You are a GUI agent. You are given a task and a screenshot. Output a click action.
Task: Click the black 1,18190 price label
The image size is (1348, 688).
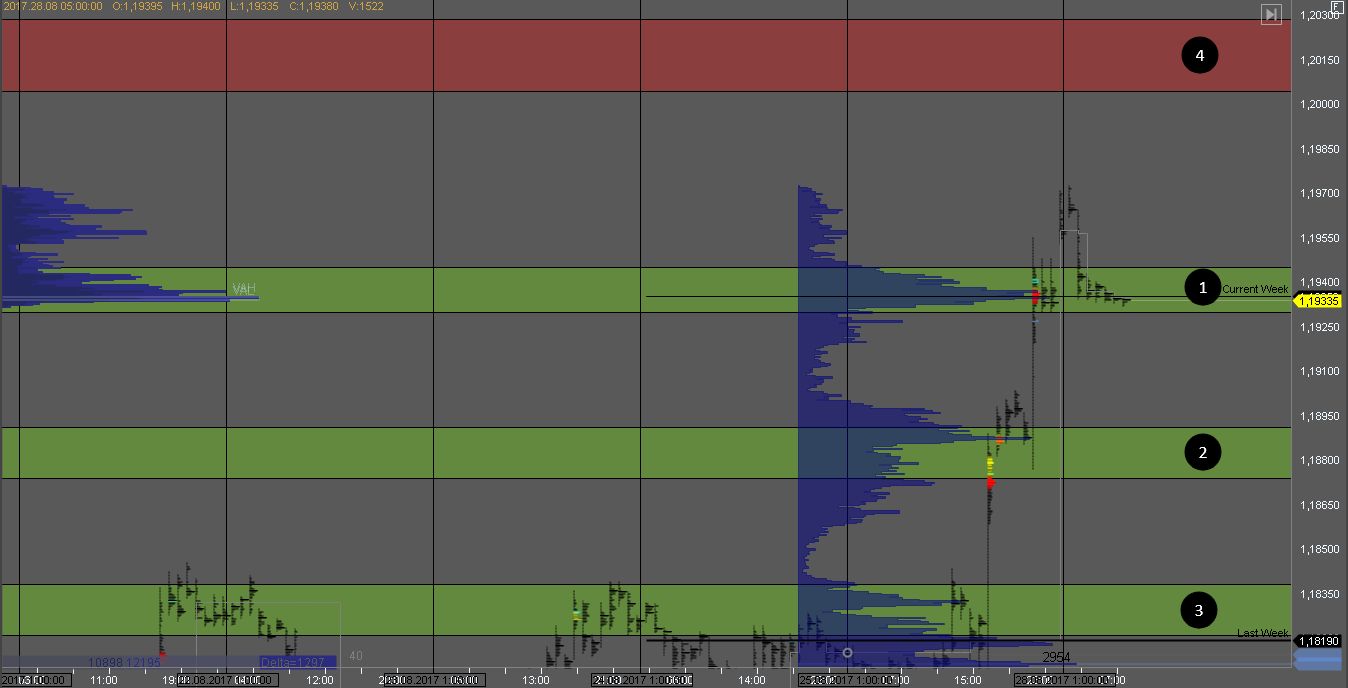pos(1320,640)
